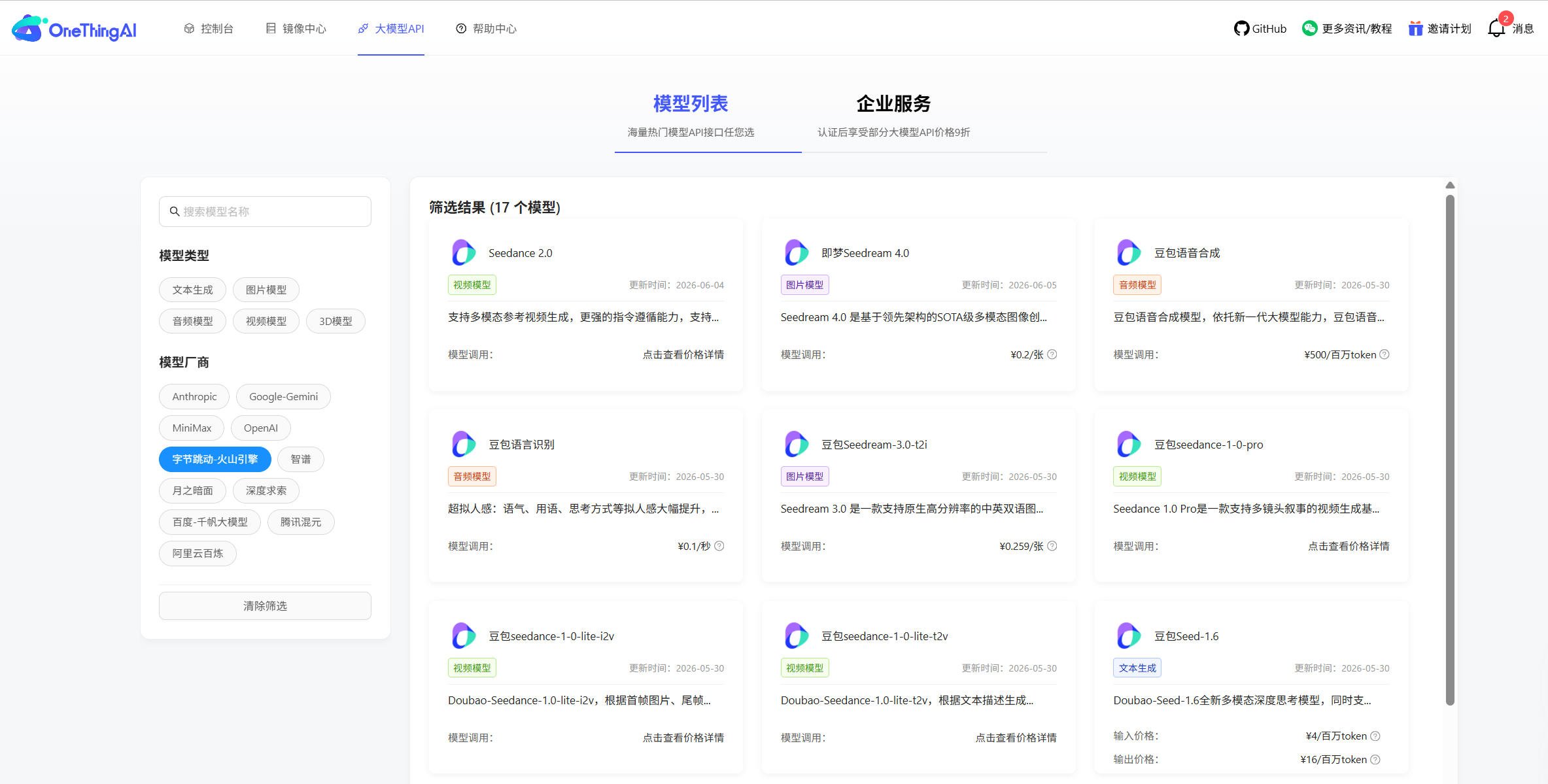Click the 图片模型 tag on 即梦Seedream 4.0

pyautogui.click(x=804, y=285)
